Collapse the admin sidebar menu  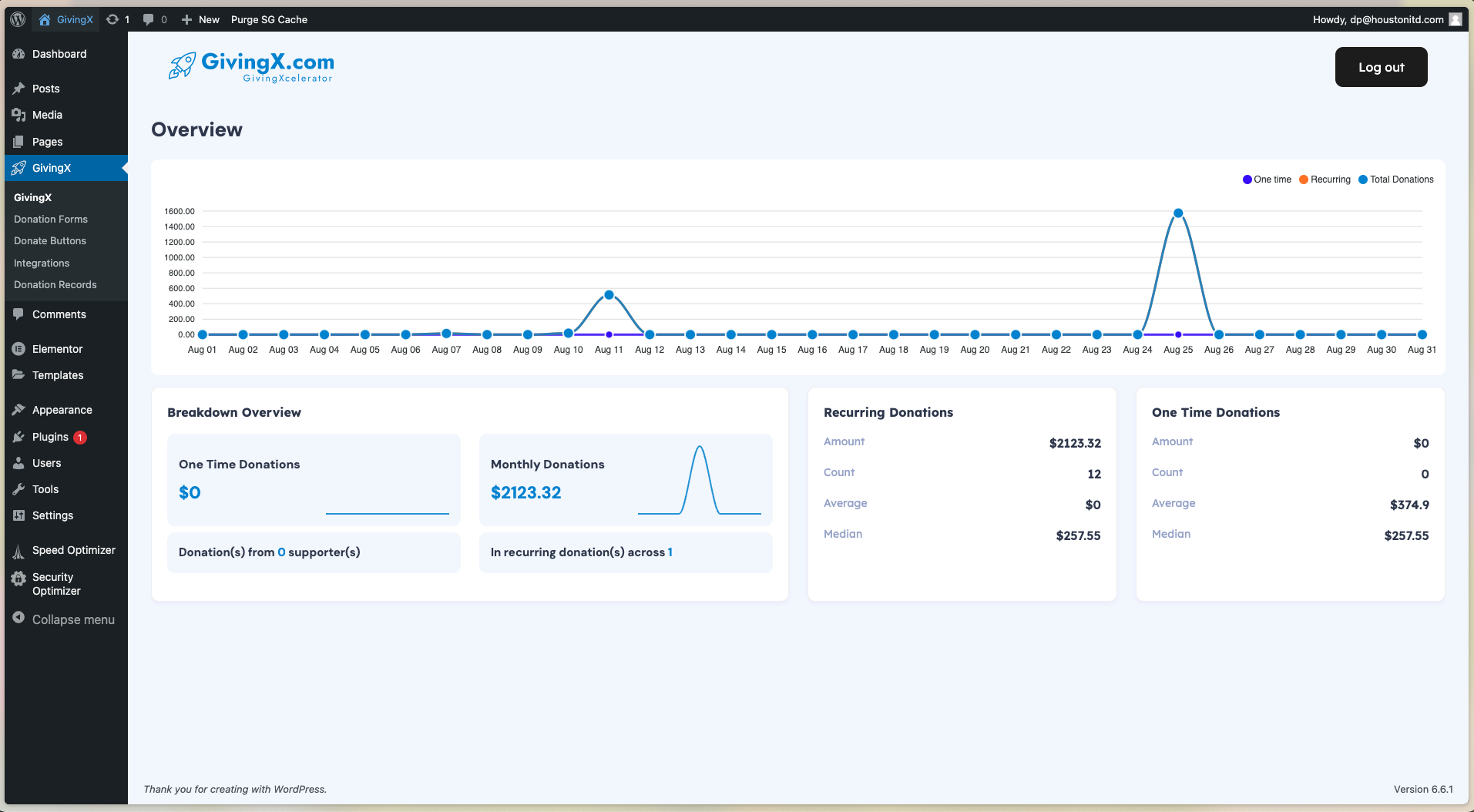click(64, 619)
